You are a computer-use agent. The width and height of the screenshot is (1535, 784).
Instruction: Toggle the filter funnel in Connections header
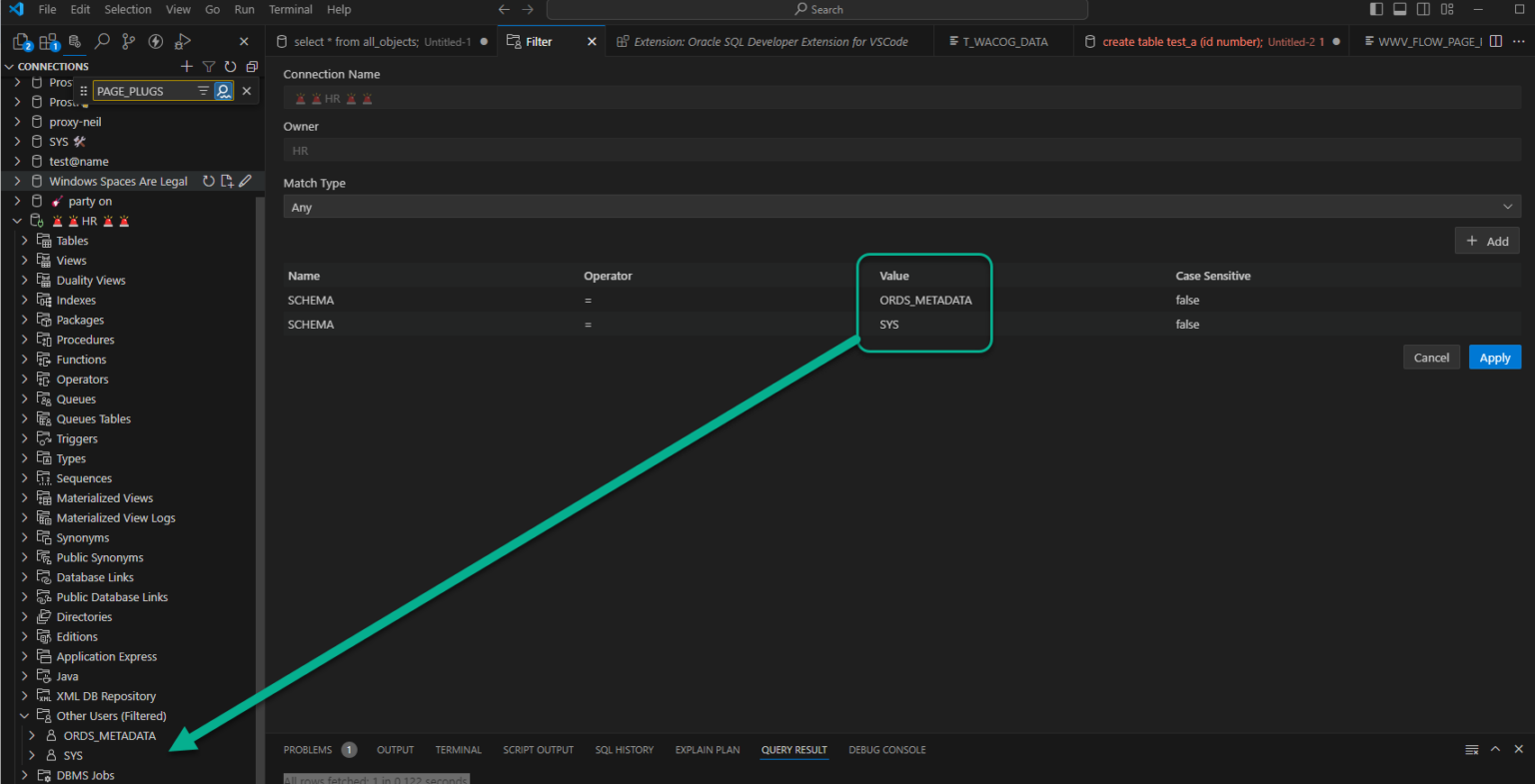208,66
